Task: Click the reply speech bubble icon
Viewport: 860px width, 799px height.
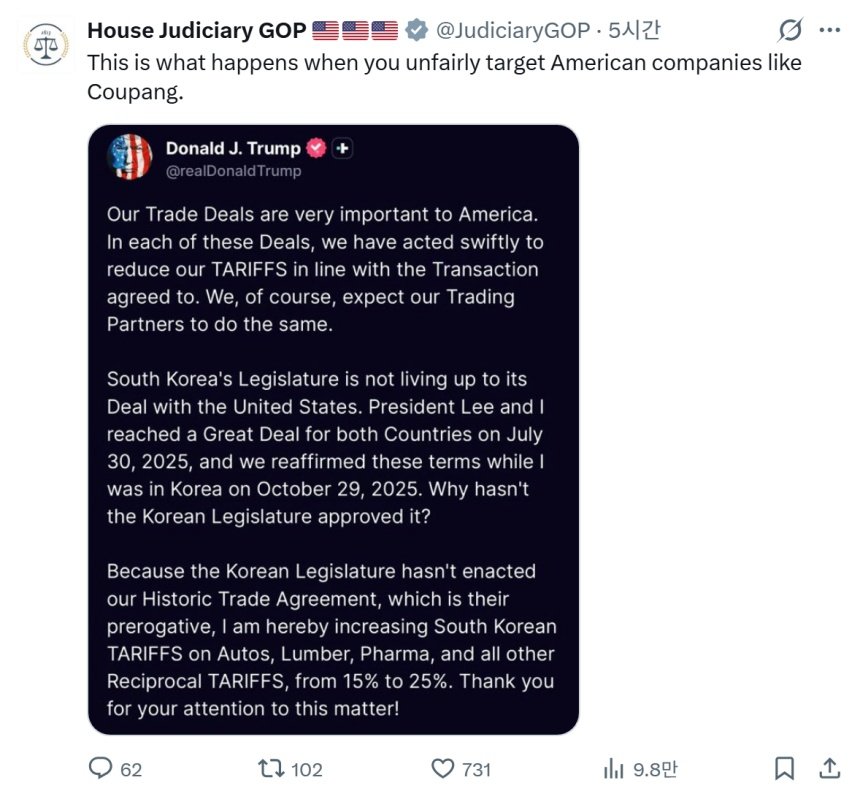Action: [100, 768]
